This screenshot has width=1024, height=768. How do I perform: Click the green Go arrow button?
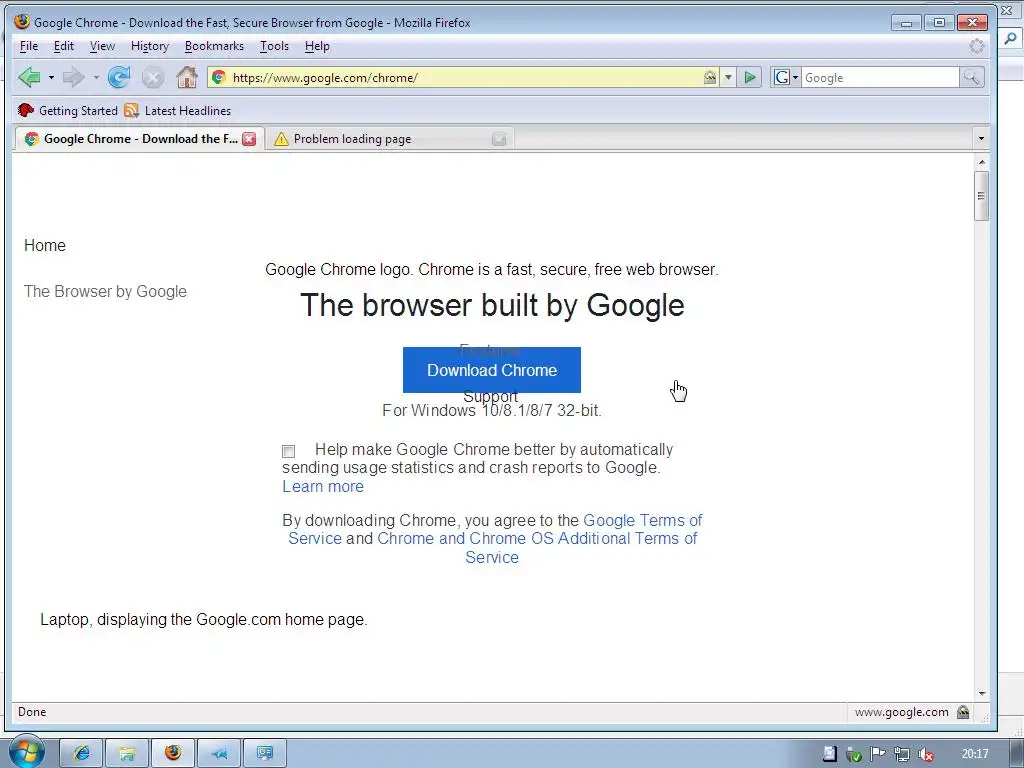click(750, 78)
